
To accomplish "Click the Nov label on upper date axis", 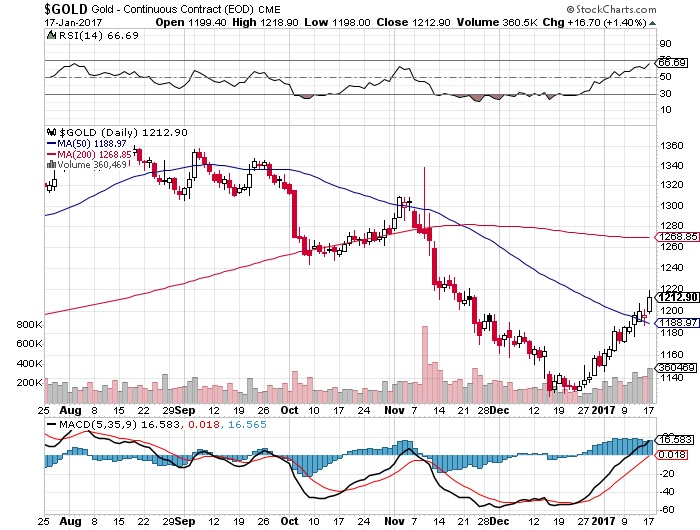I will pos(394,410).
